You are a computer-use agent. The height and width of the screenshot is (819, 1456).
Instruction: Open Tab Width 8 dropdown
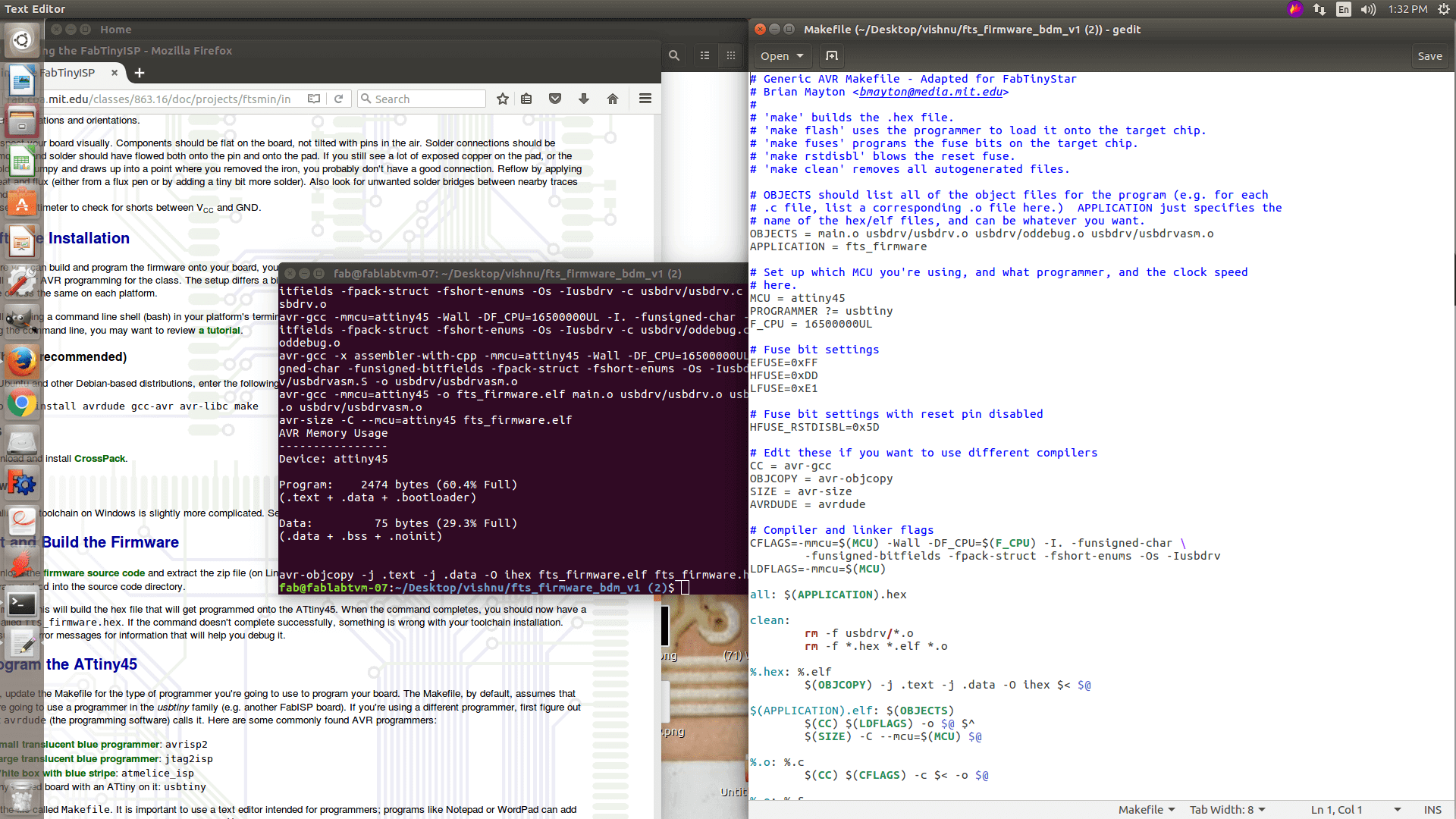click(x=1227, y=810)
